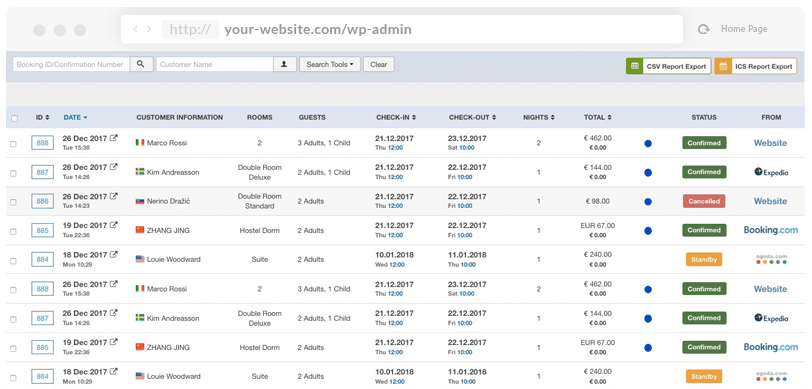The height and width of the screenshot is (389, 812).
Task: Tick the checkbox for the first 884 booking
Action: click(x=13, y=261)
